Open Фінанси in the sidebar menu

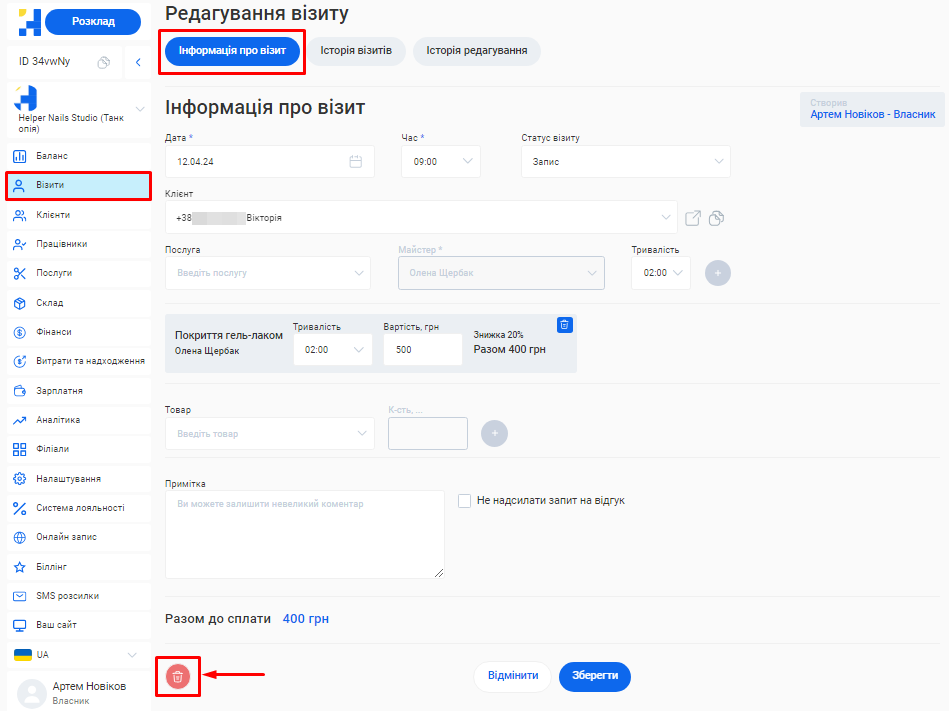pos(54,332)
